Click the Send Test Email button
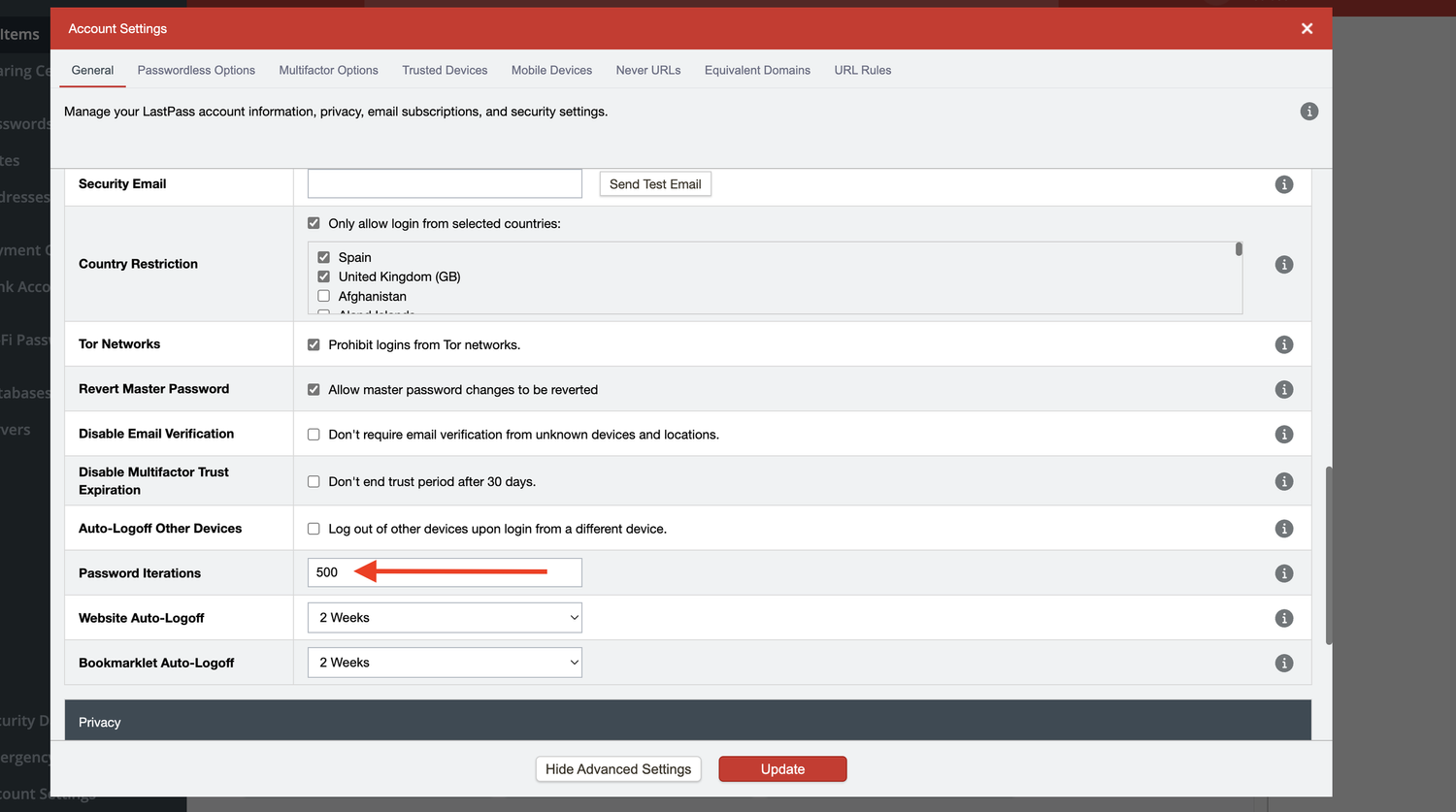Screen dimensions: 1456x812 [654, 183]
